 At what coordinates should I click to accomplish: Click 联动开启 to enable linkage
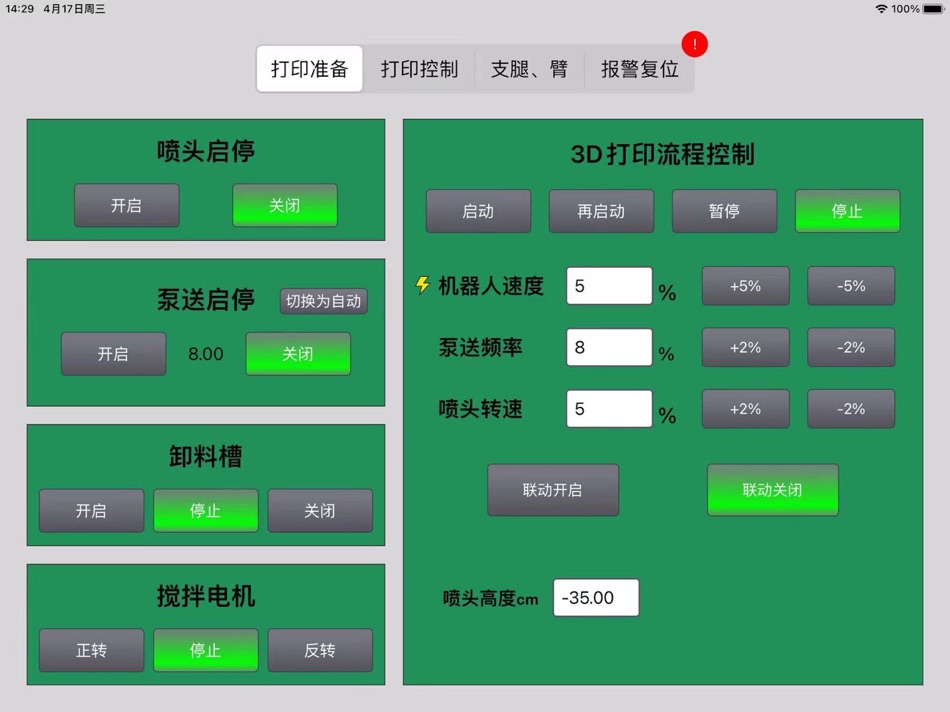point(553,490)
